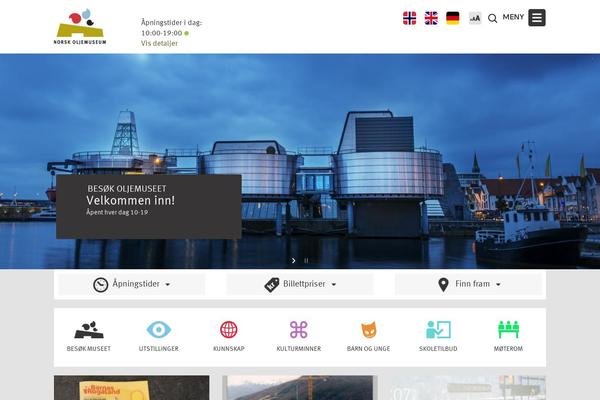Screen dimensions: 600x400
Task: Change text size with the aA icon
Action: pyautogui.click(x=475, y=18)
